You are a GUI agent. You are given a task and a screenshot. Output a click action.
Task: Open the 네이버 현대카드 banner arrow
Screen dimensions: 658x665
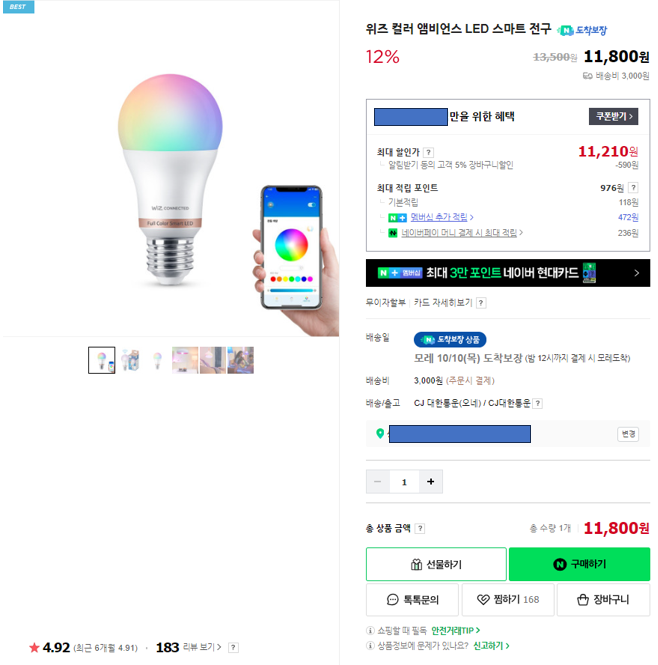(x=636, y=272)
